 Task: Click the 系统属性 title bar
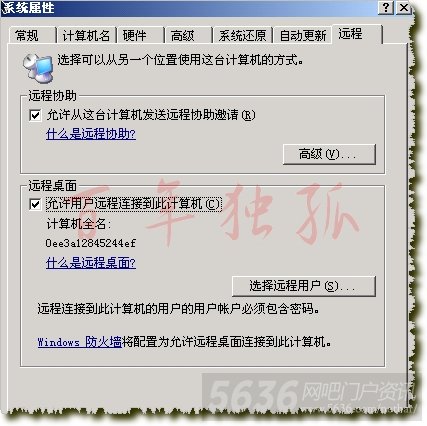(188, 7)
